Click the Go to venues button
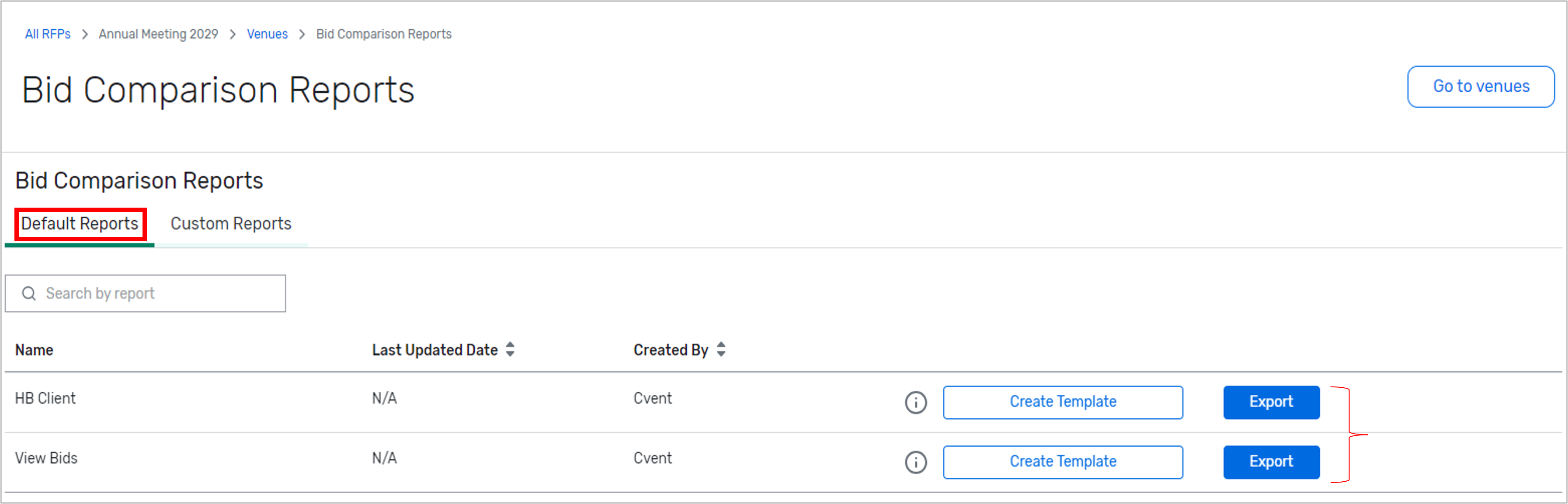 pyautogui.click(x=1481, y=87)
